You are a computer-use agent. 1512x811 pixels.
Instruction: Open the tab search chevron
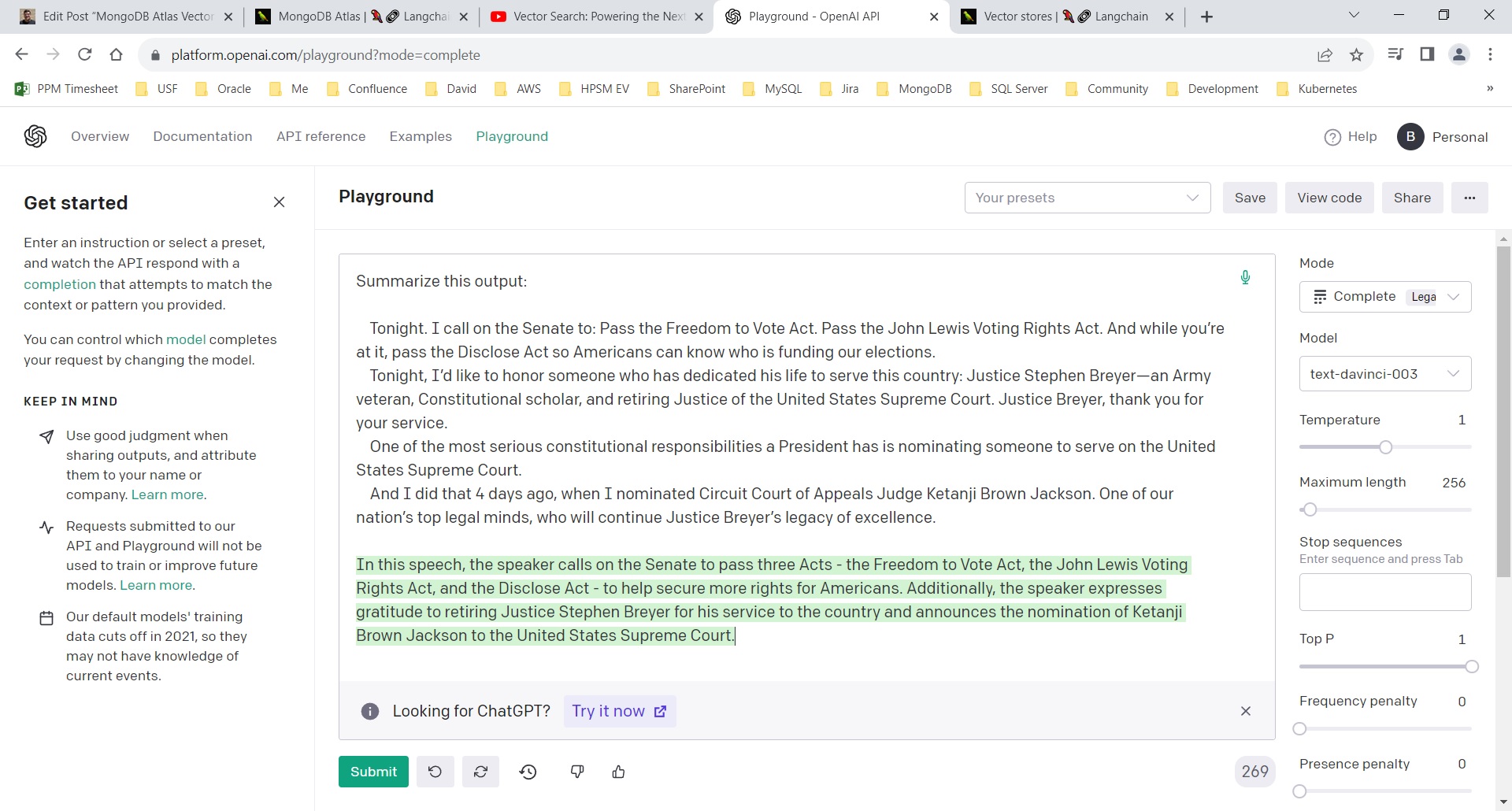pos(1354,15)
